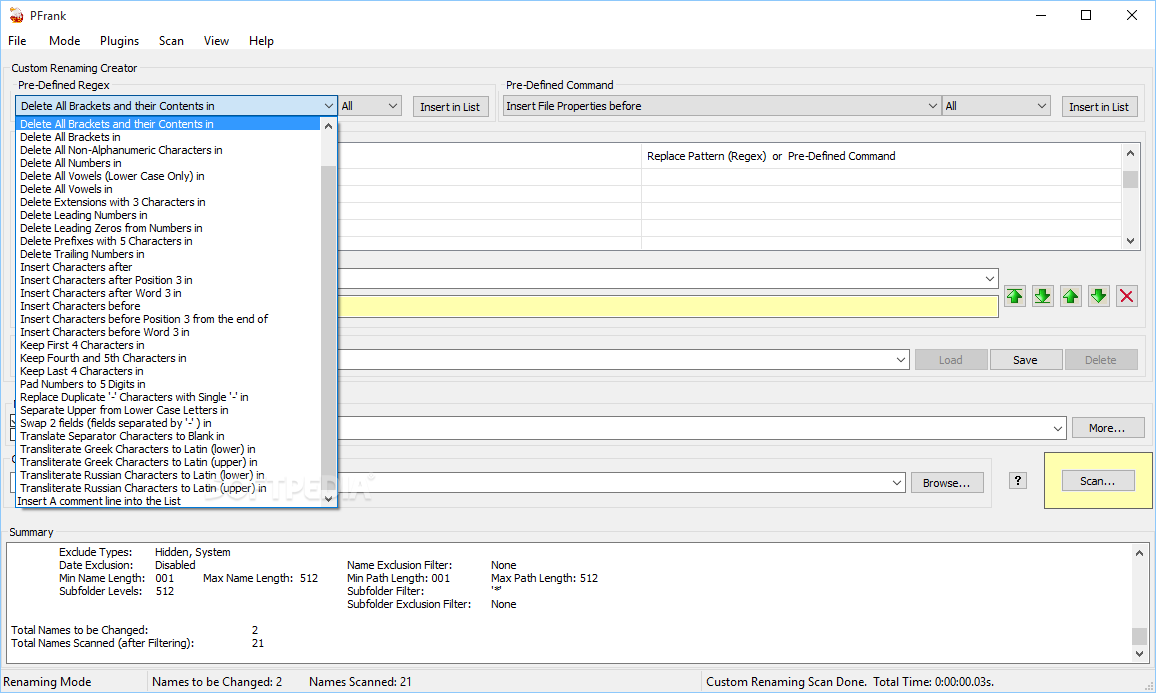Choose 'Separate Upper from Lower Case Letters in'
Viewport: 1156px width, 693px height.
tap(168, 410)
